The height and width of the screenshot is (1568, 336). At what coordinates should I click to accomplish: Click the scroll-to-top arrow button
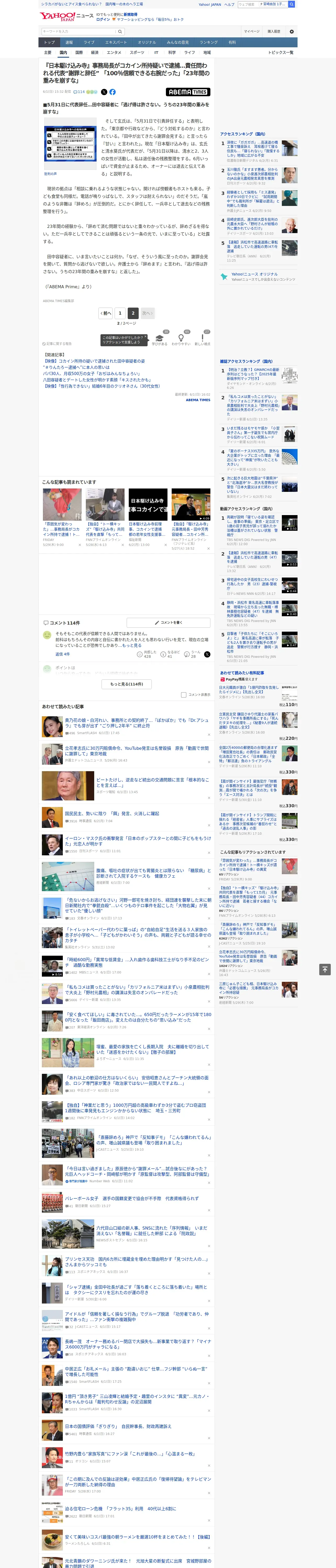pos(325,969)
